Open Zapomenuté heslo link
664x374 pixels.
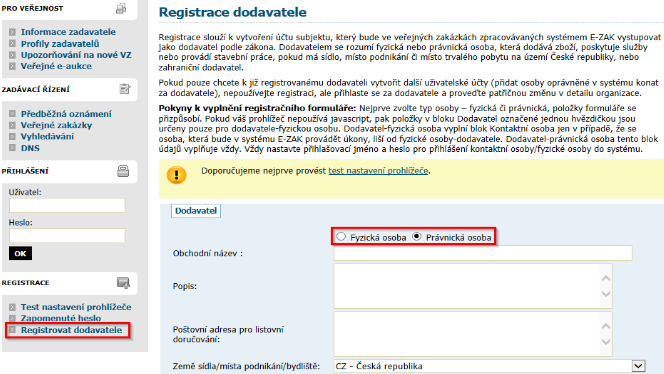coord(61,318)
